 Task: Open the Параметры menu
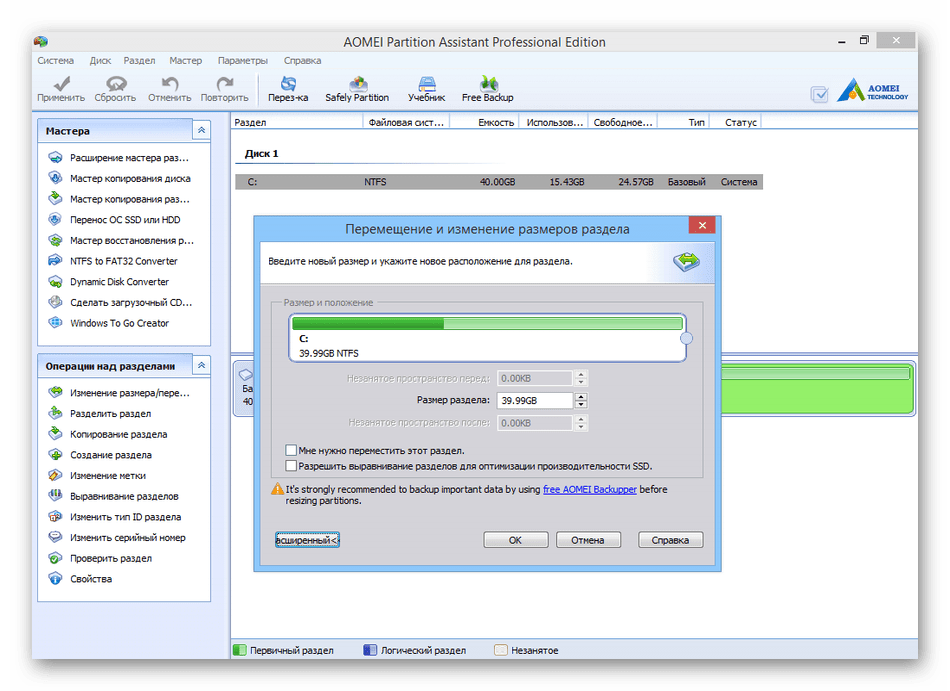click(x=243, y=61)
